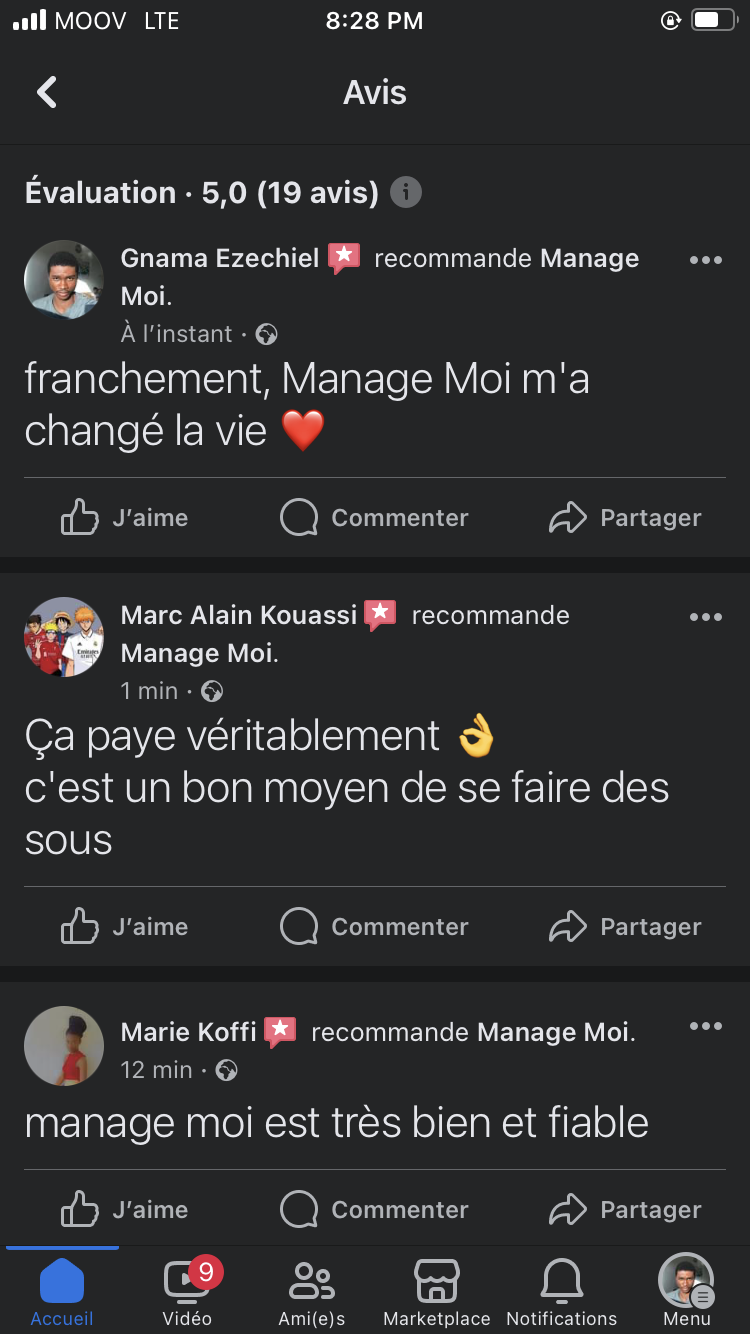Comment on Marc Alain Kouassi's review
The height and width of the screenshot is (1334, 750).
coord(374,927)
